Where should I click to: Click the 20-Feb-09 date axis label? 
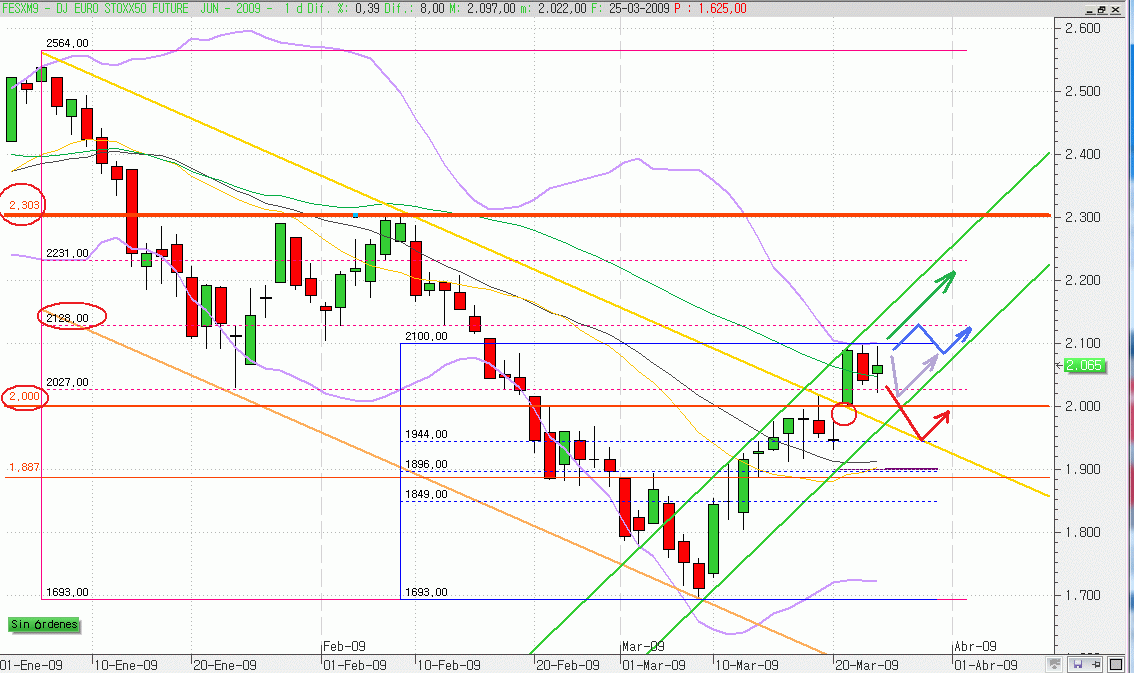coord(568,665)
